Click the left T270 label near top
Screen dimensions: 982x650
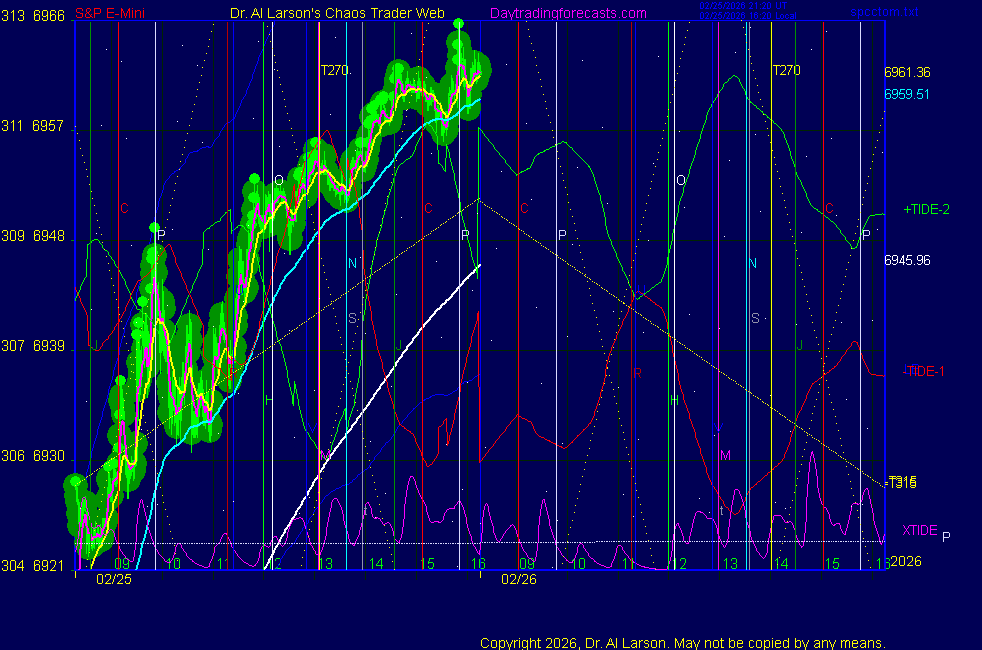335,70
